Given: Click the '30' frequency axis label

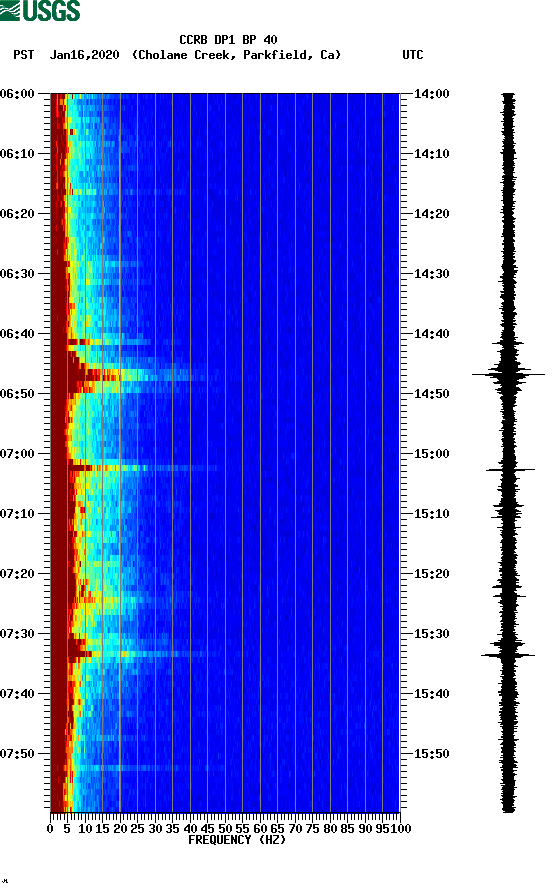Looking at the screenshot, I should (x=155, y=829).
